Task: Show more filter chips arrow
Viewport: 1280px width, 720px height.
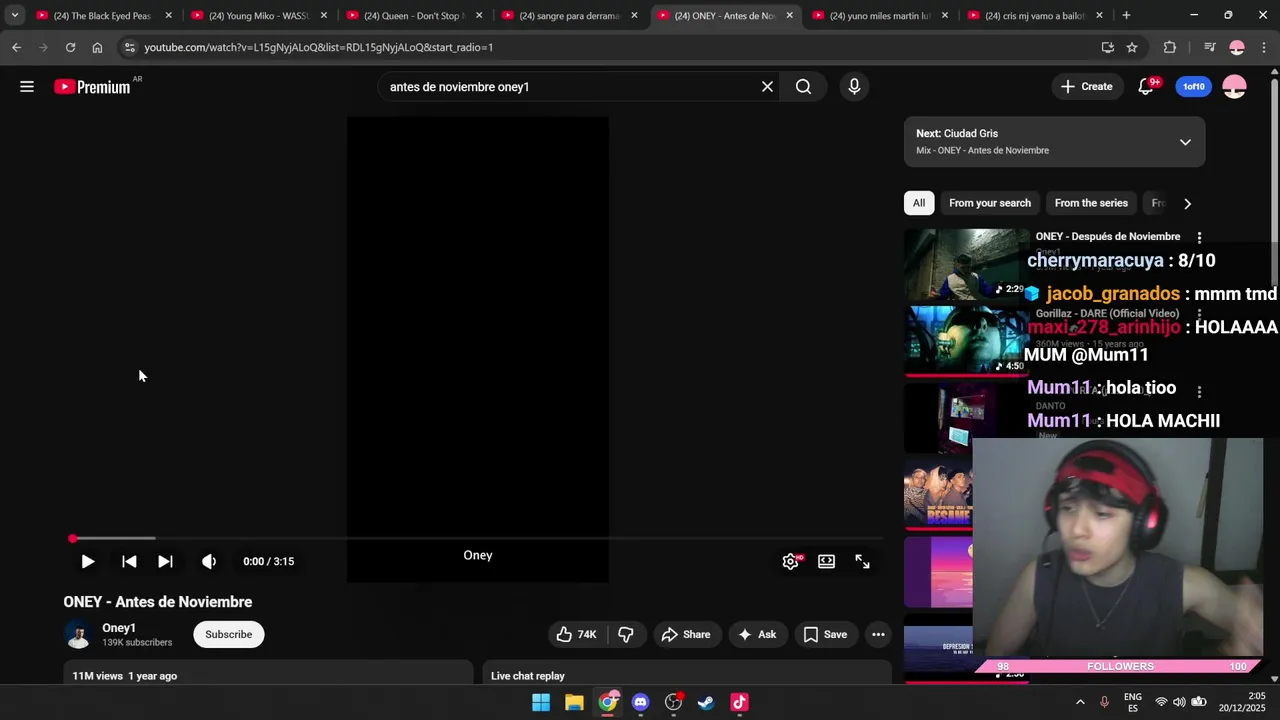Action: (x=1187, y=203)
